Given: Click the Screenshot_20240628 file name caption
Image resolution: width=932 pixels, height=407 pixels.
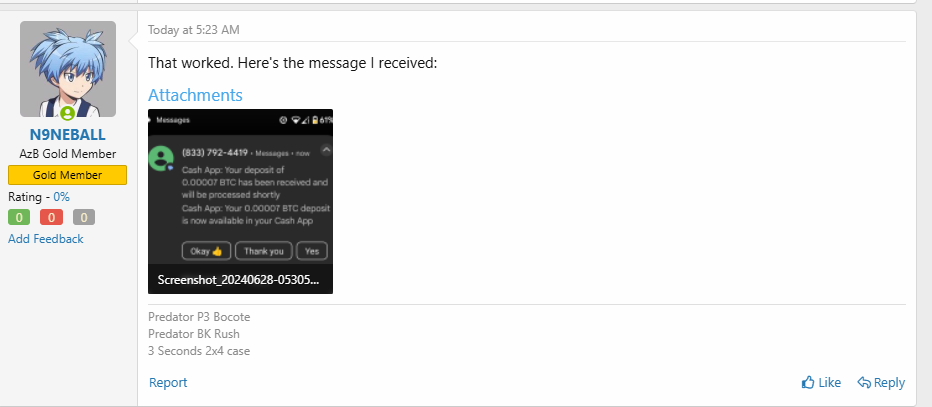Looking at the screenshot, I should point(238,280).
